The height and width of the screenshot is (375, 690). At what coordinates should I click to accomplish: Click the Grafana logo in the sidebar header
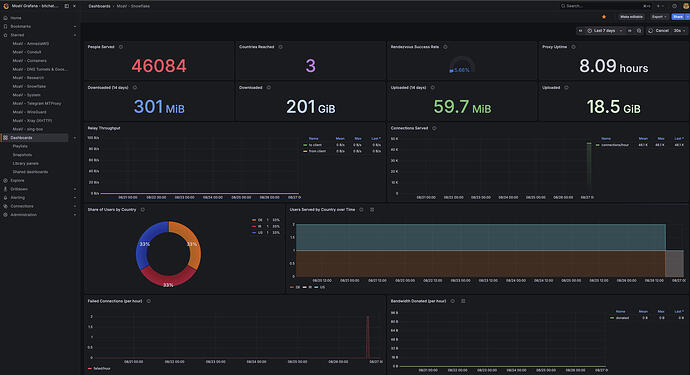(x=6, y=6)
